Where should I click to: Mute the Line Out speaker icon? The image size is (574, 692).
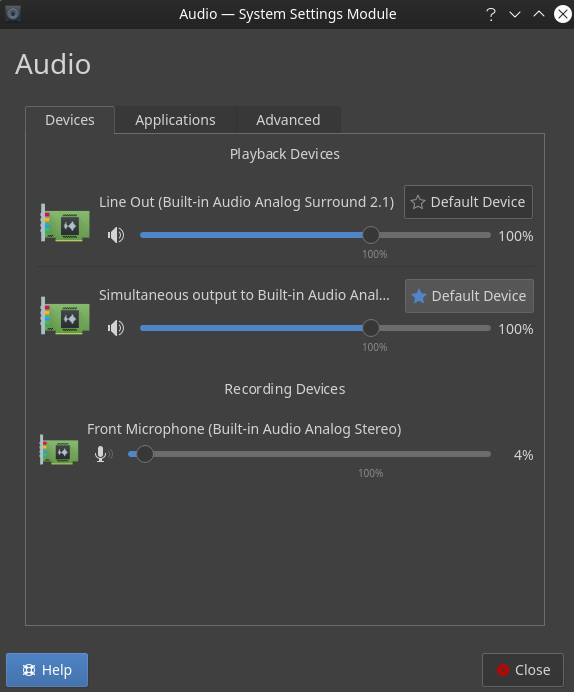pos(116,235)
